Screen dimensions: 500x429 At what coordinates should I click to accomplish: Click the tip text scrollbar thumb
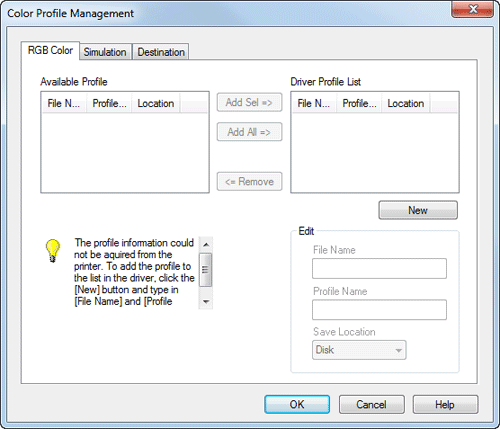coord(205,270)
